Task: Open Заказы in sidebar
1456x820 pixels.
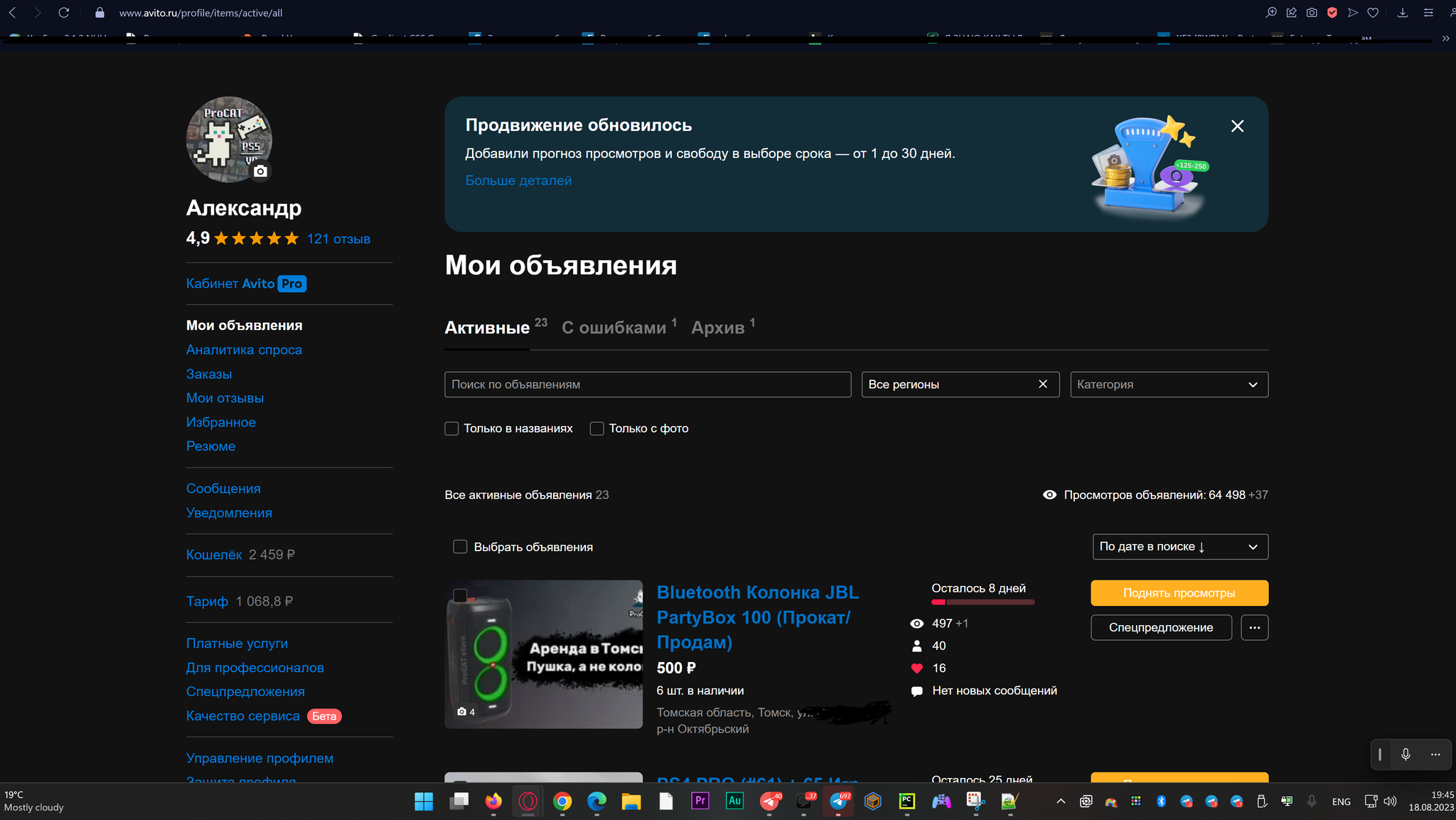Action: click(x=209, y=374)
